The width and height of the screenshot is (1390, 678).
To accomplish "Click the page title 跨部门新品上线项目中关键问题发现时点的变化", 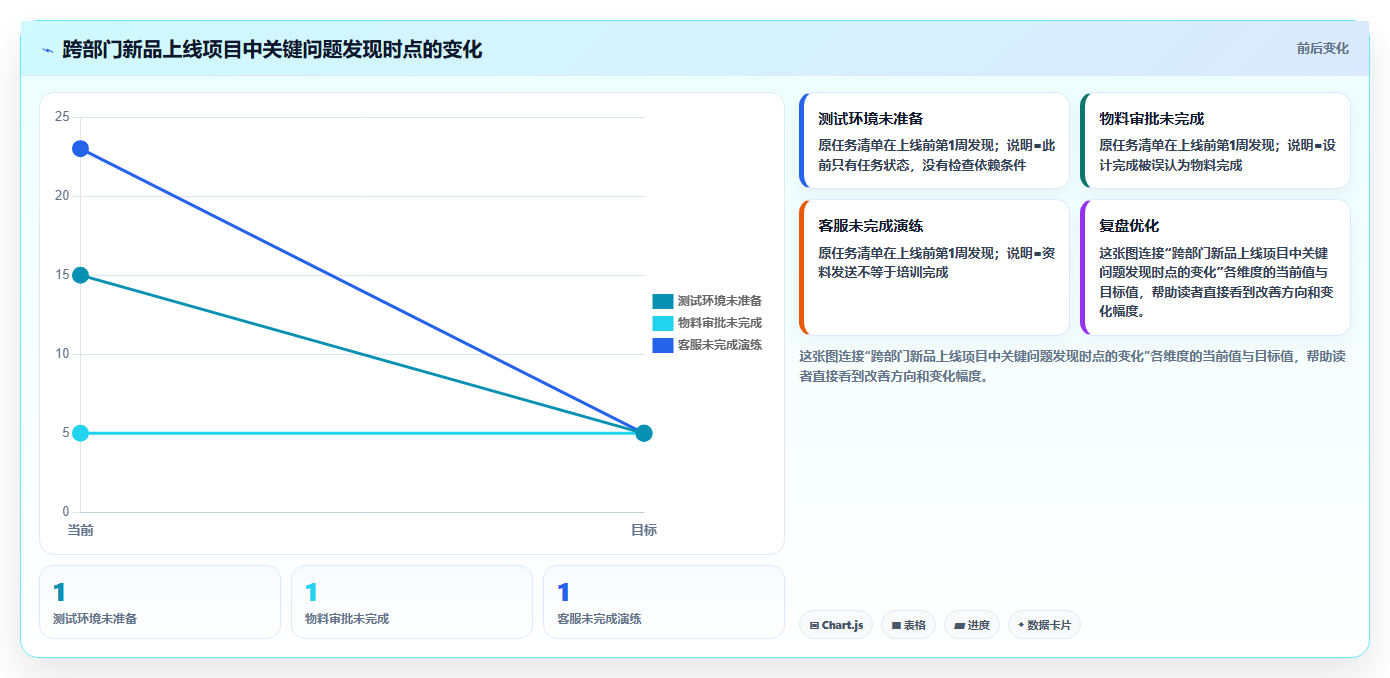I will click(x=272, y=50).
